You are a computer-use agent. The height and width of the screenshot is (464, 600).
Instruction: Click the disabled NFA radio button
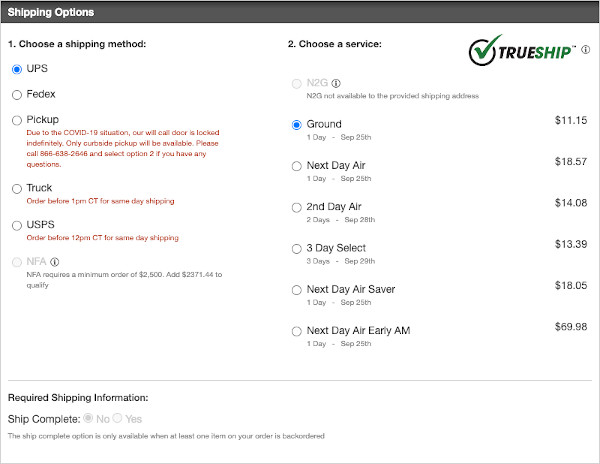click(17, 262)
